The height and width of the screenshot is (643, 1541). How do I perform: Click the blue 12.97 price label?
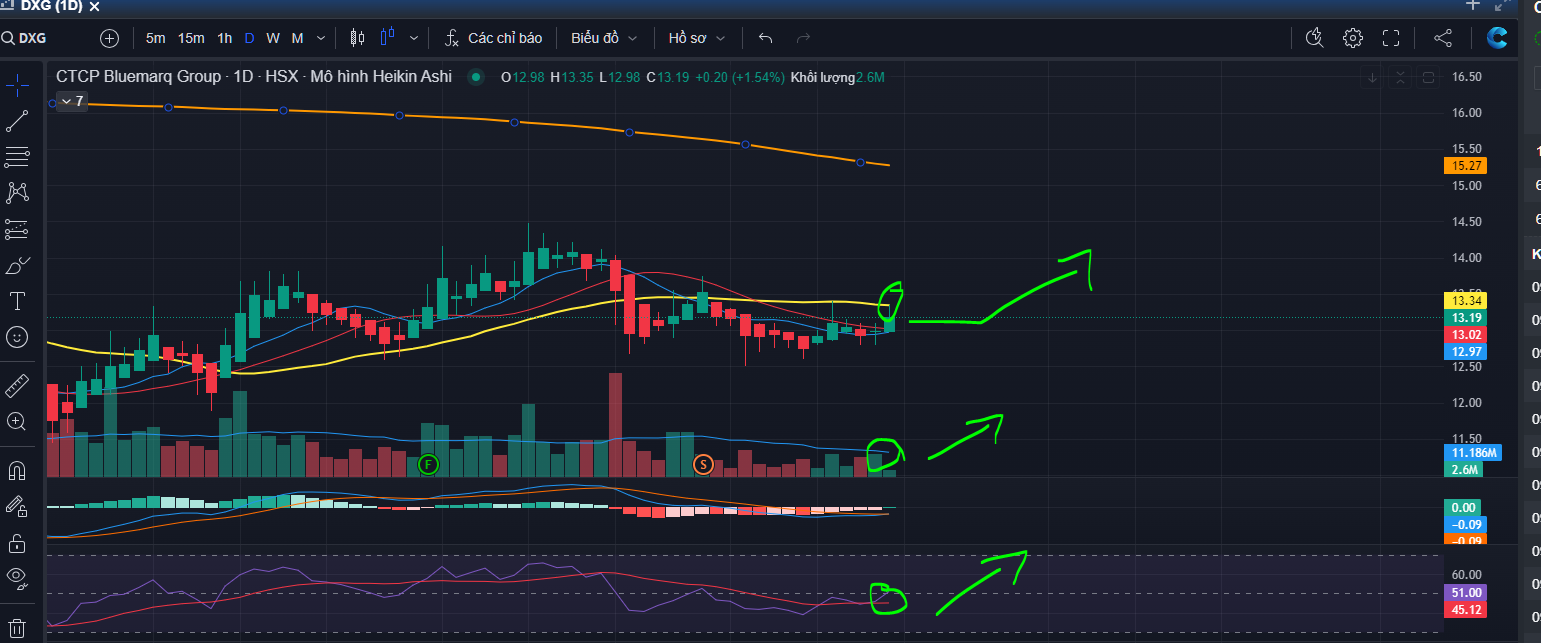(1466, 351)
